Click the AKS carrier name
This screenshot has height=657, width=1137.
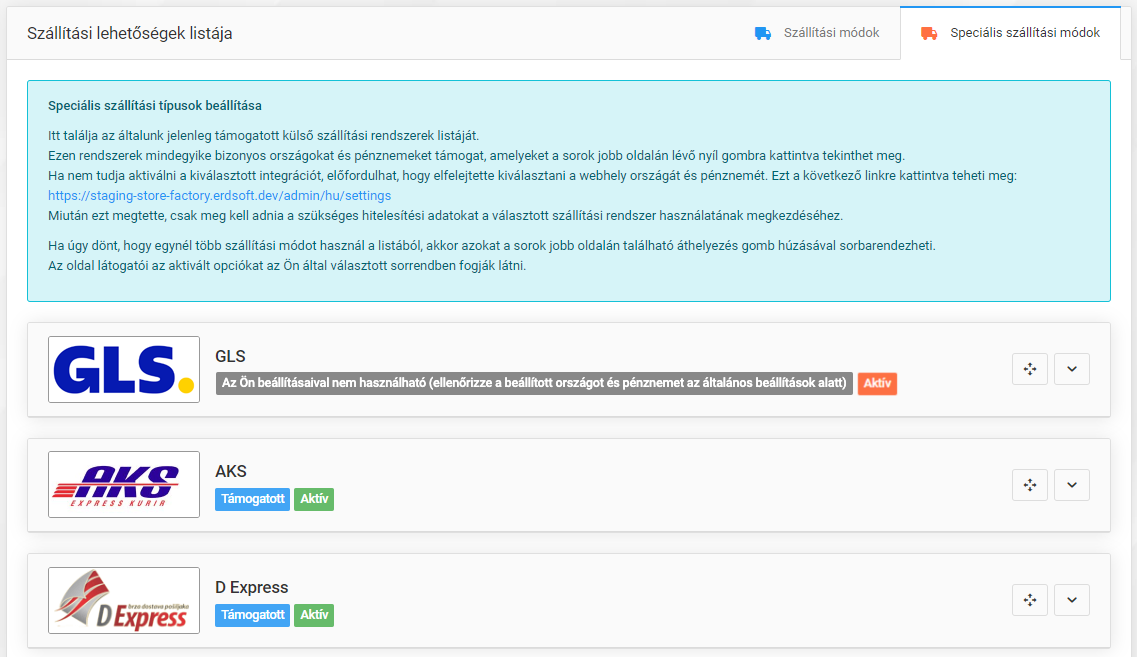tap(231, 471)
